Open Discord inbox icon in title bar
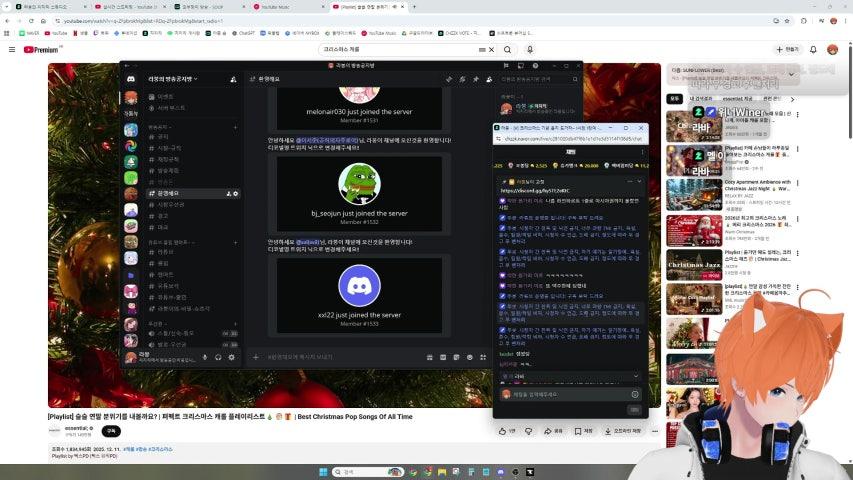Screen dimensions: 853x480 (x=521, y=65)
